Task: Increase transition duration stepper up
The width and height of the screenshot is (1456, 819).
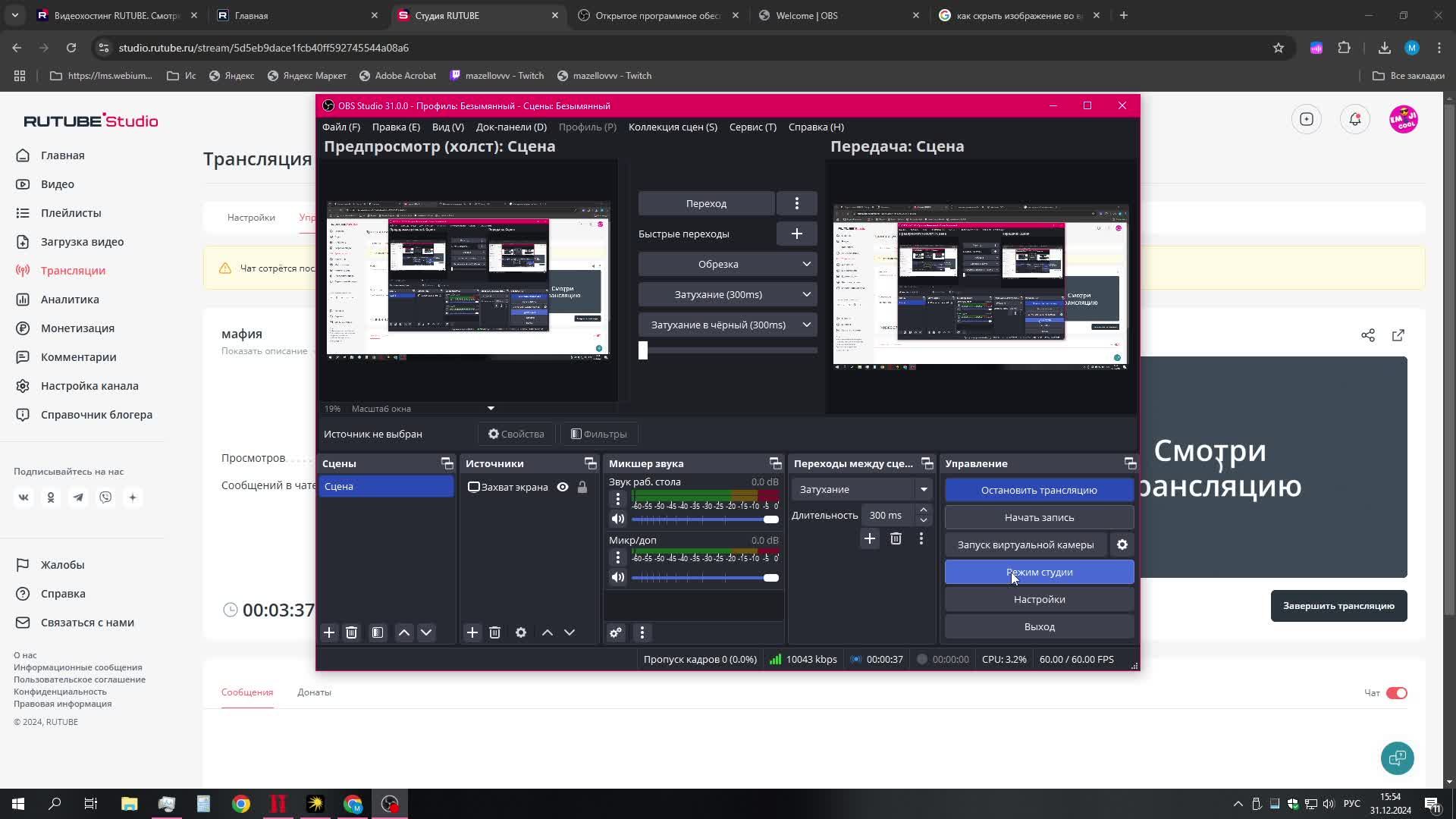Action: point(924,510)
